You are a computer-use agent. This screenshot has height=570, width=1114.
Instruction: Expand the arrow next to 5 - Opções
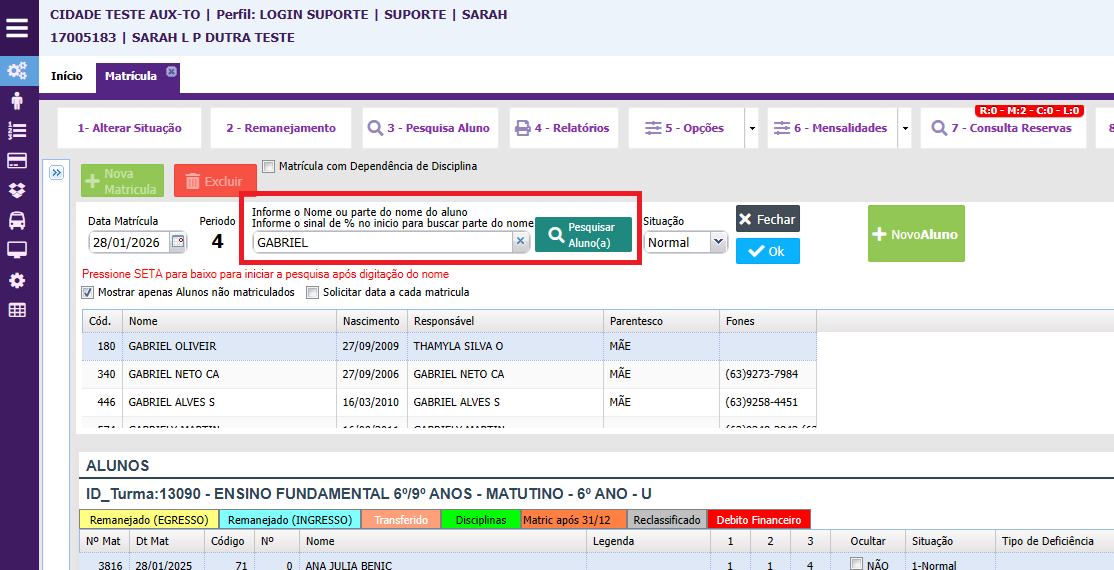[751, 129]
